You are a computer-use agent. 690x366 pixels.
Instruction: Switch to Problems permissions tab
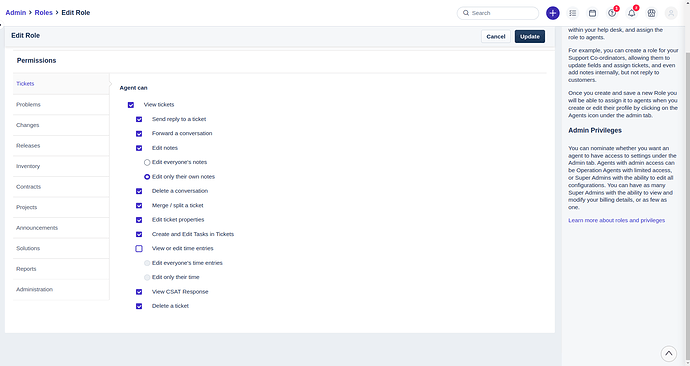point(61,105)
